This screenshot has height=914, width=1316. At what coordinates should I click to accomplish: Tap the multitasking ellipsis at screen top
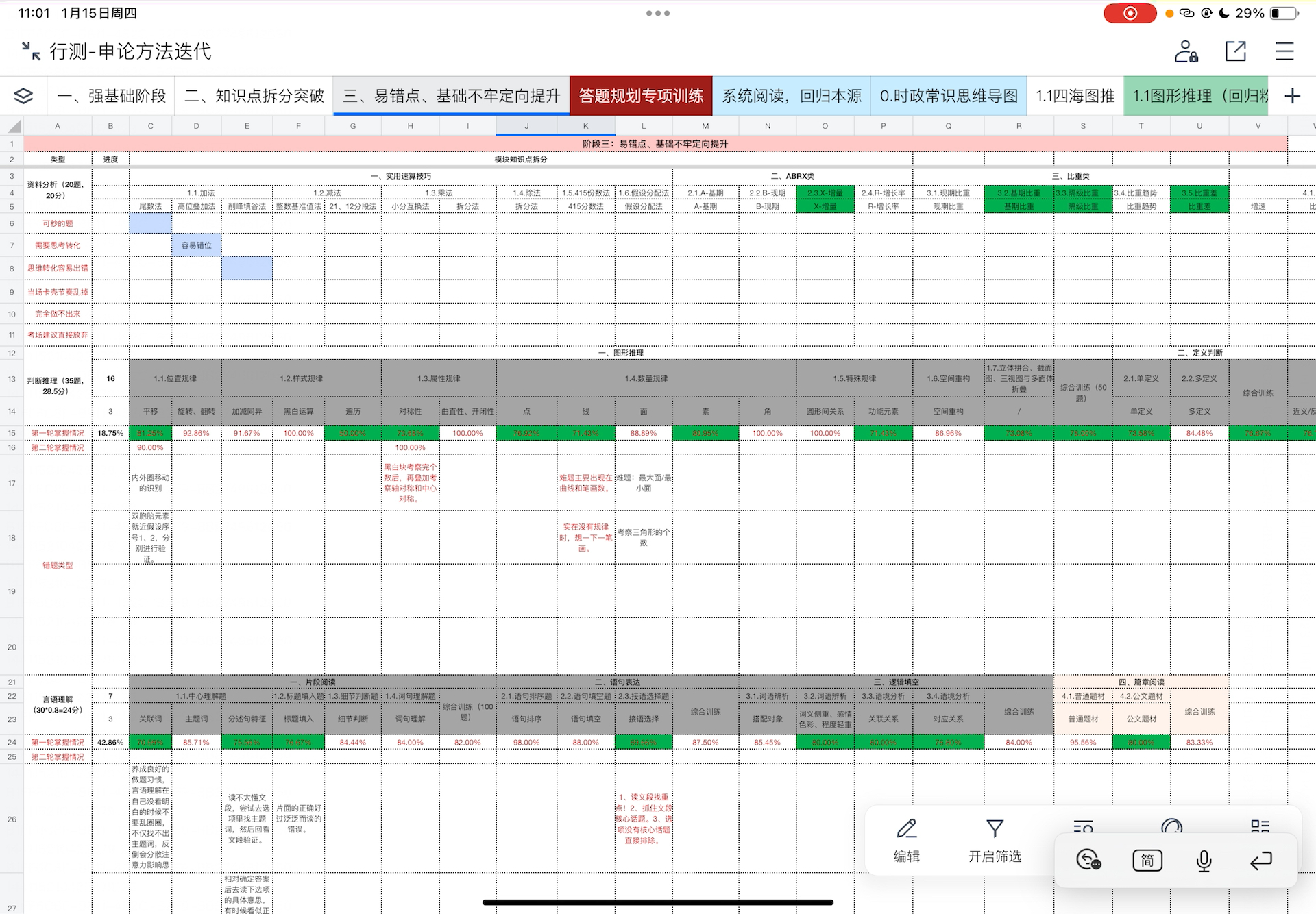(x=657, y=13)
